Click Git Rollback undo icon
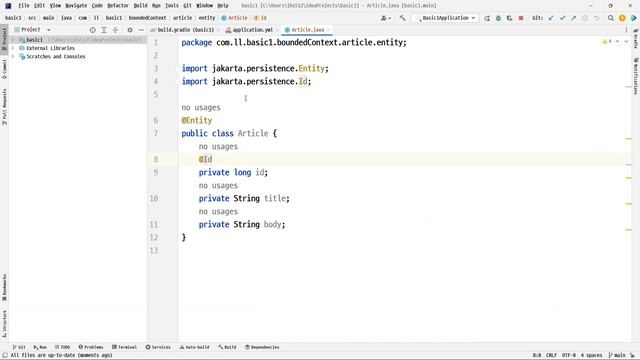 596,18
